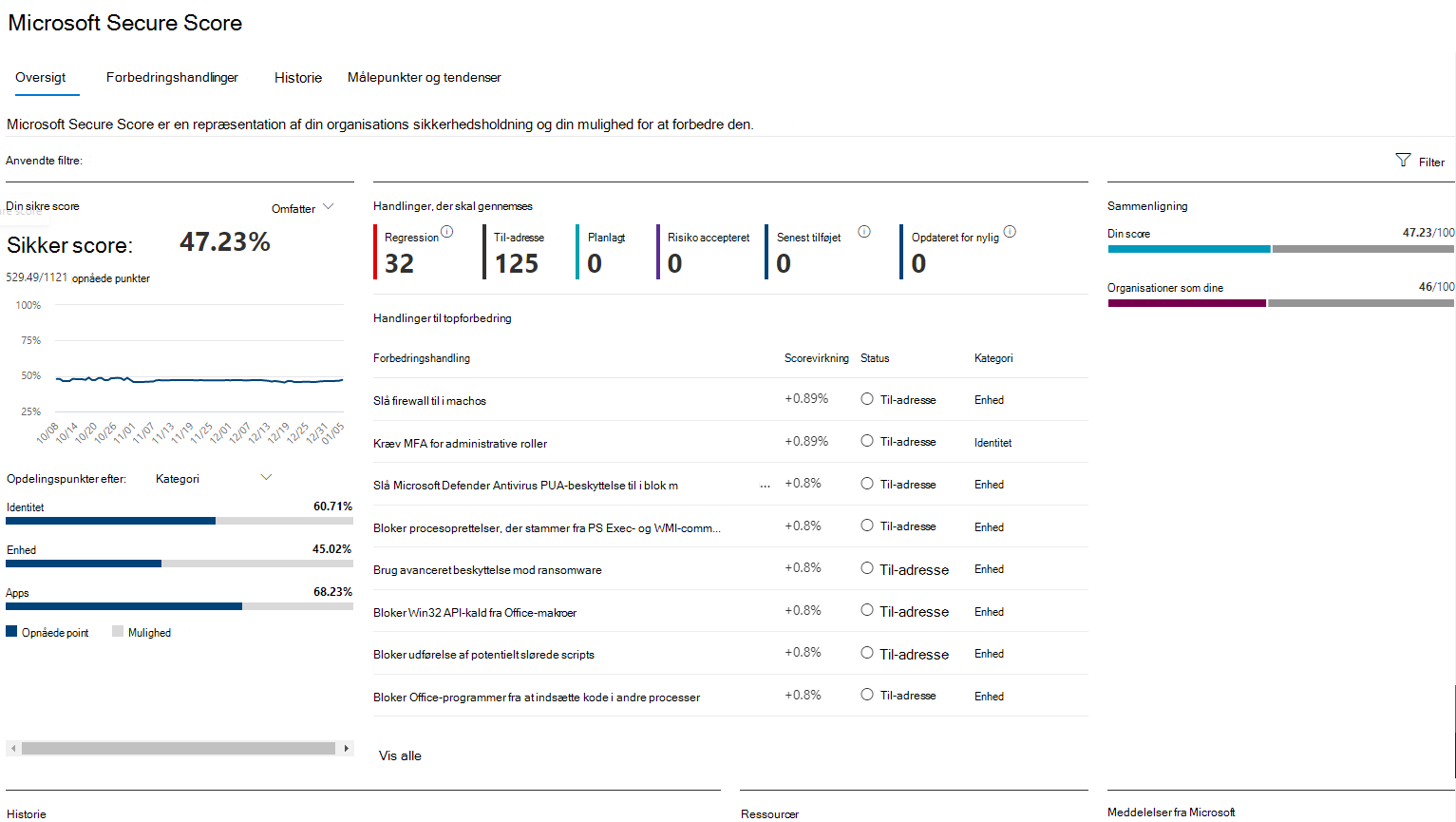Screen dimensions: 1456x822
Task: Sort by the Status column header
Action: pos(875,358)
